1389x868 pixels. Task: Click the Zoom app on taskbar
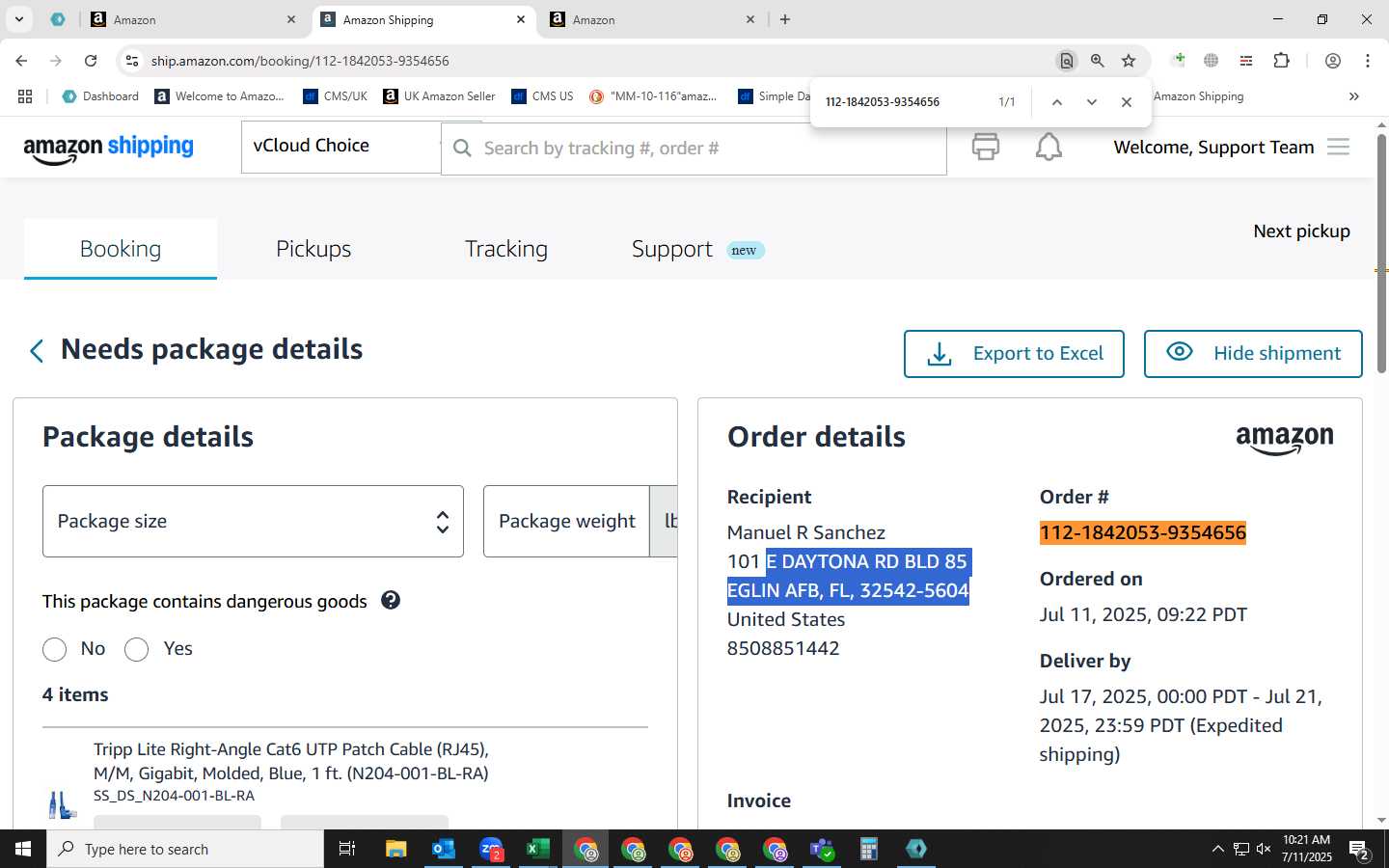(491, 849)
